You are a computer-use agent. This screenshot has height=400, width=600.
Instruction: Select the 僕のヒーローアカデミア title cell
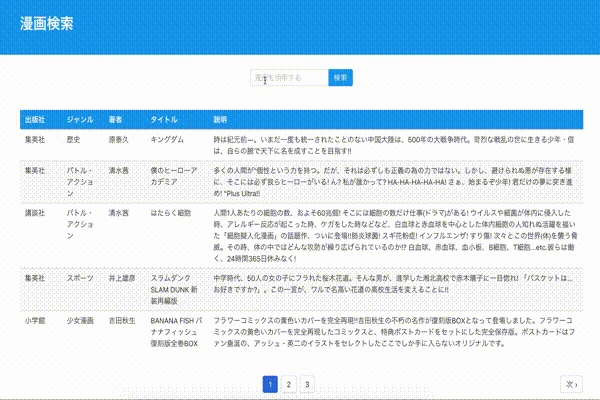click(174, 176)
